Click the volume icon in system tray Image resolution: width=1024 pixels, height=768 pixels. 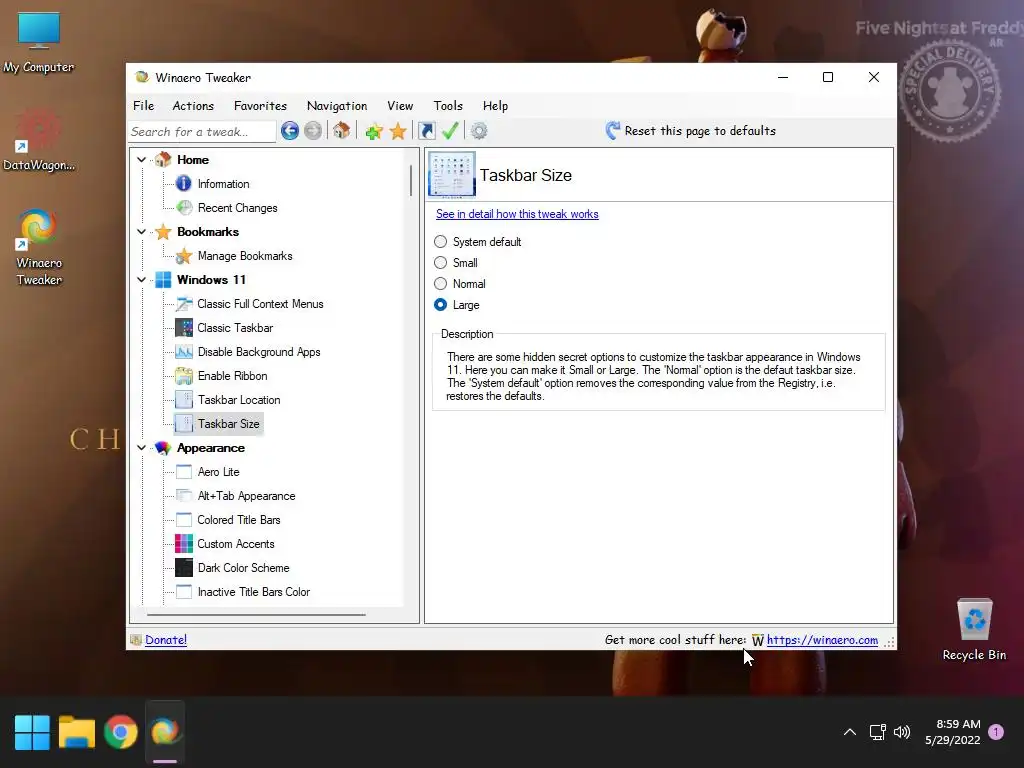pyautogui.click(x=902, y=732)
